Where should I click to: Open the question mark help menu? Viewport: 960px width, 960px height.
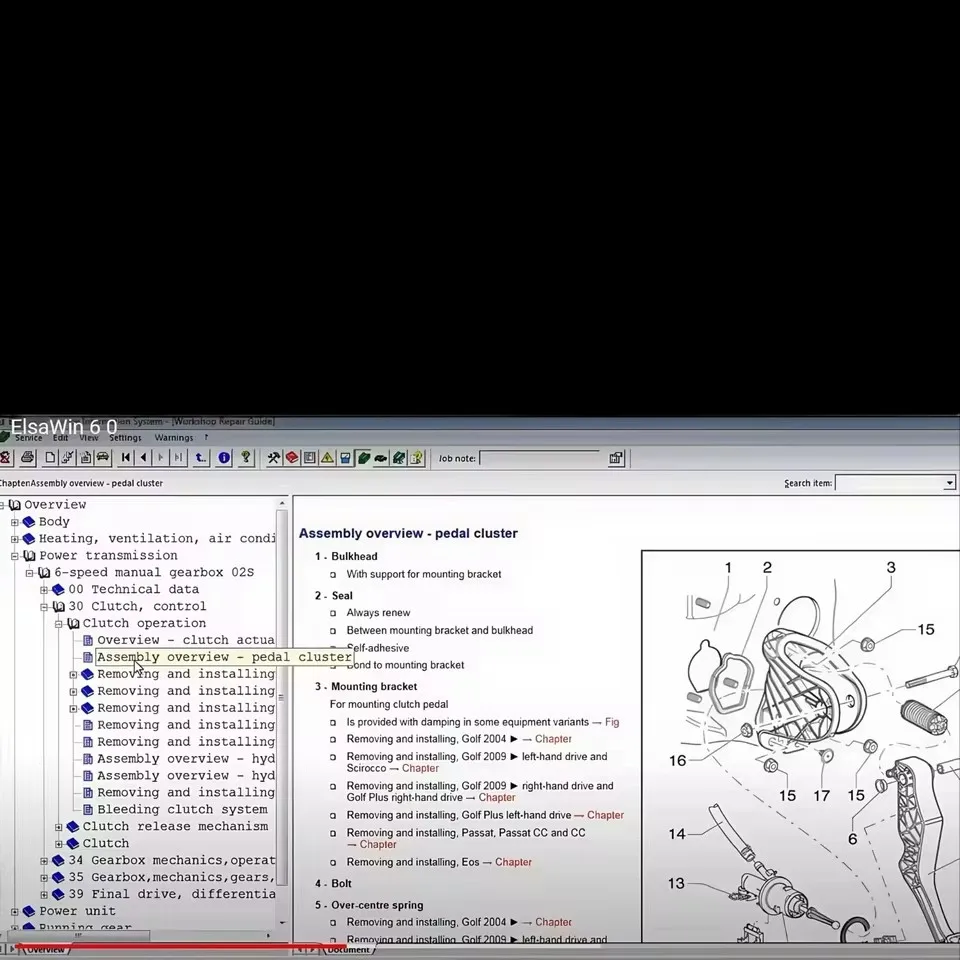point(206,437)
